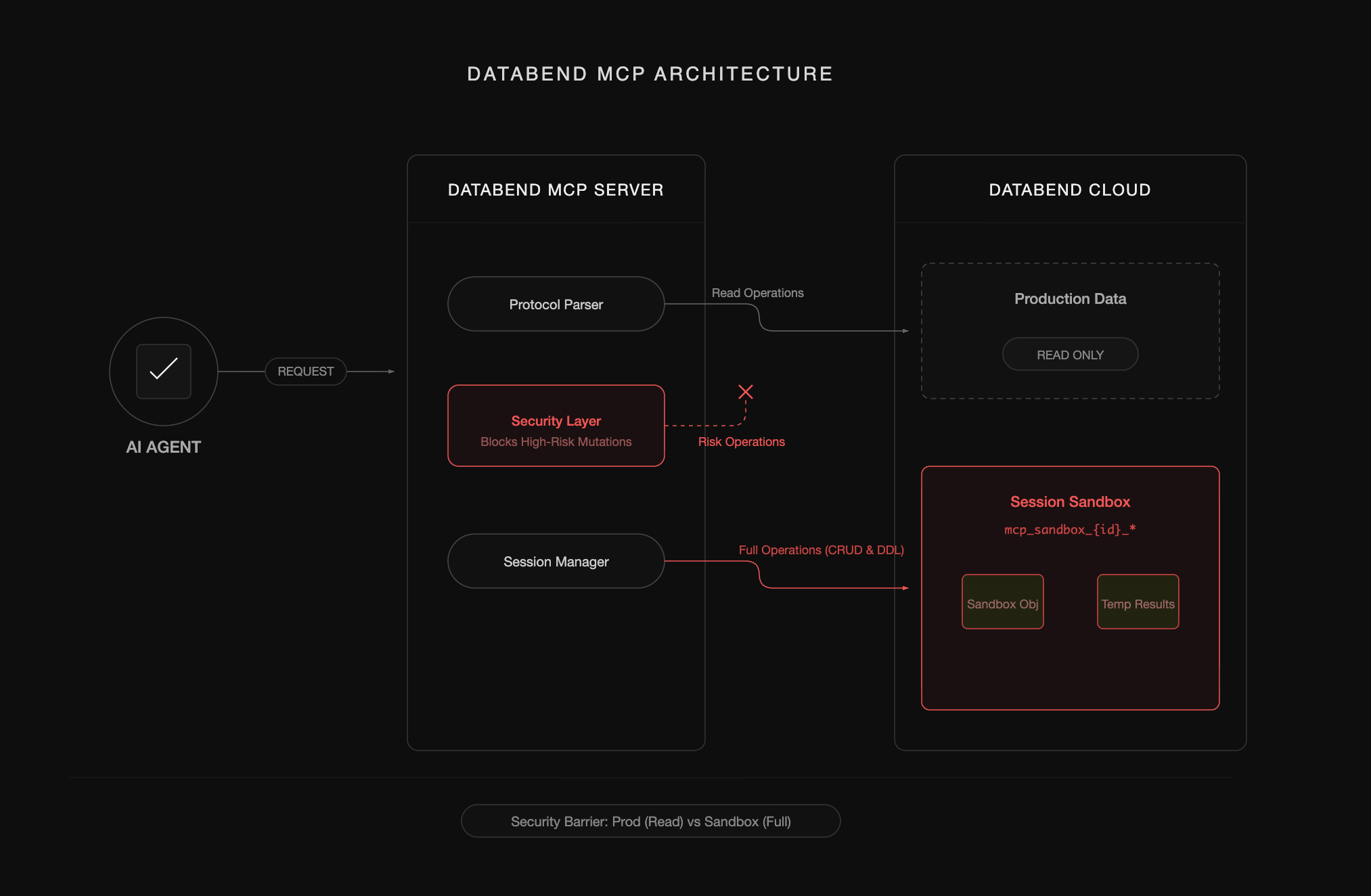Select the Session Manager node
This screenshot has height=896, width=1371.
[556, 561]
